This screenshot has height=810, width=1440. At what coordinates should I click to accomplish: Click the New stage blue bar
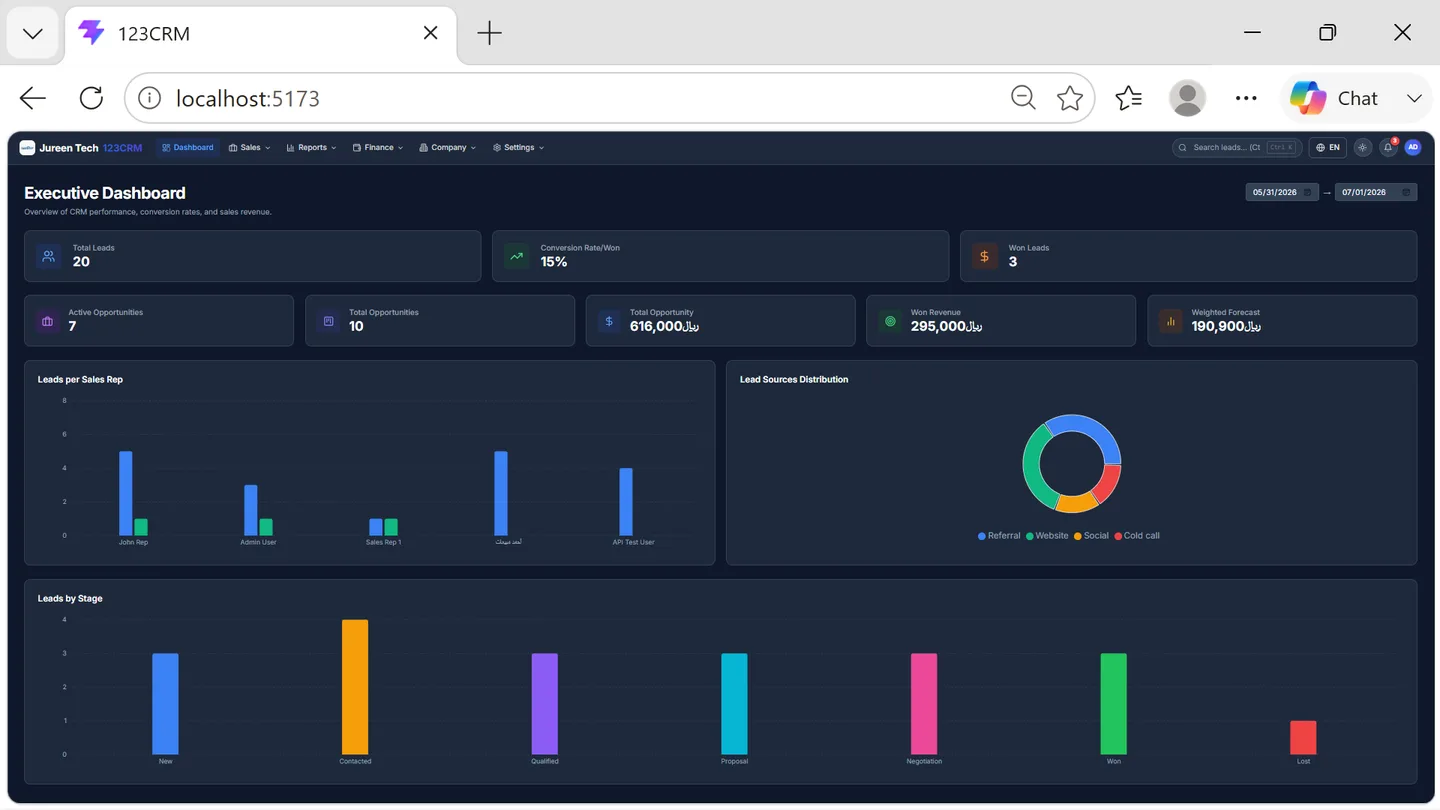[x=165, y=704]
